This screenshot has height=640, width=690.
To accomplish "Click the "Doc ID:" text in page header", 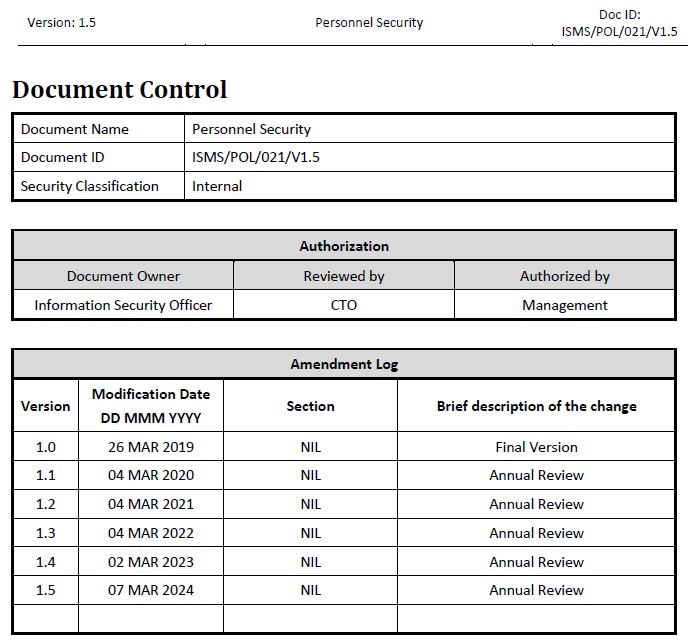I will click(619, 14).
